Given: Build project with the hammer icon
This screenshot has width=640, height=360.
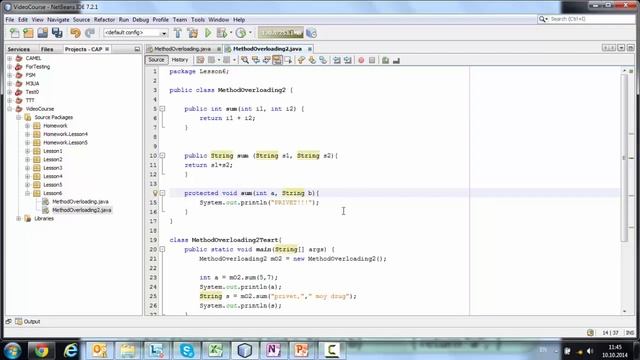Looking at the screenshot, I should [178, 33].
